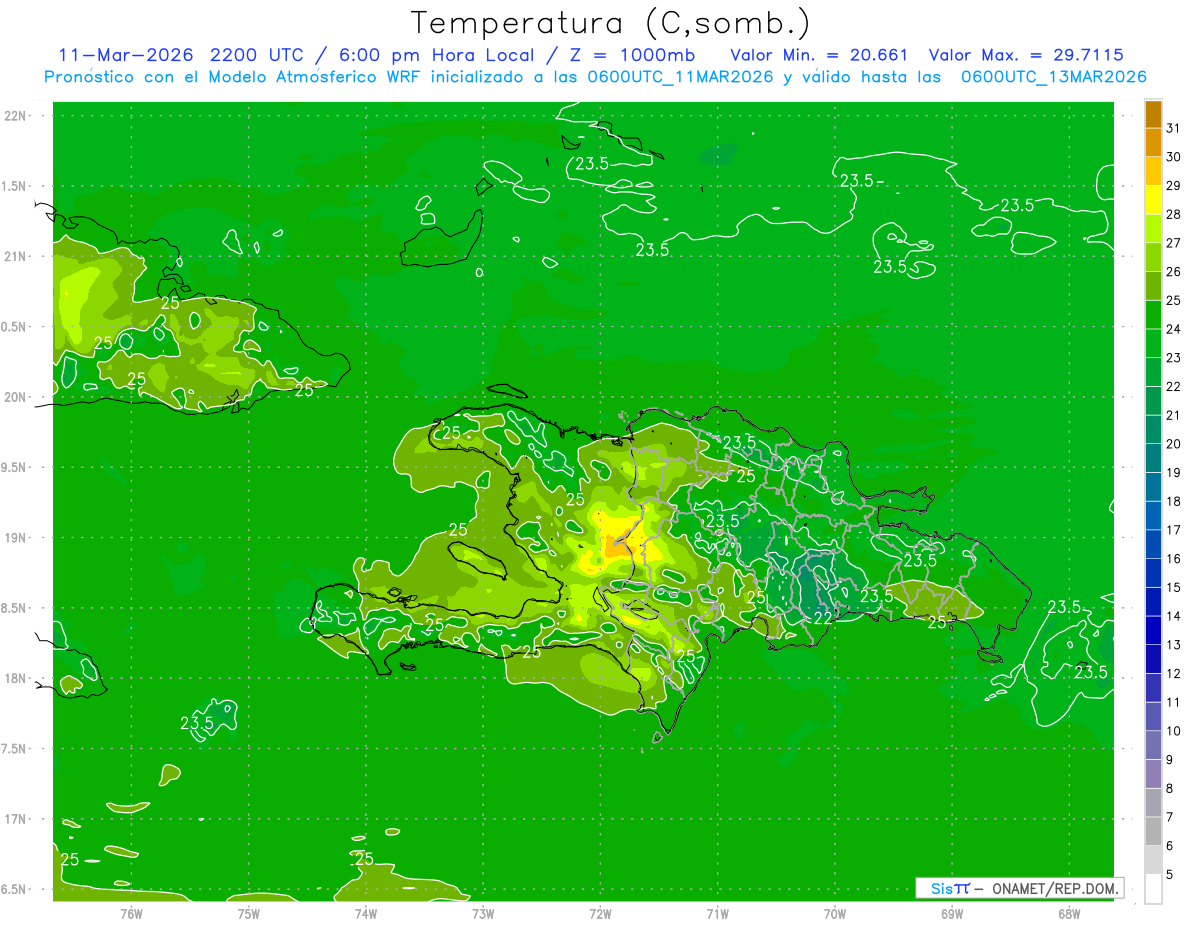Pick the bright yellow swatch between 28 and 29
This screenshot has width=1200, height=927.
[x=1153, y=200]
